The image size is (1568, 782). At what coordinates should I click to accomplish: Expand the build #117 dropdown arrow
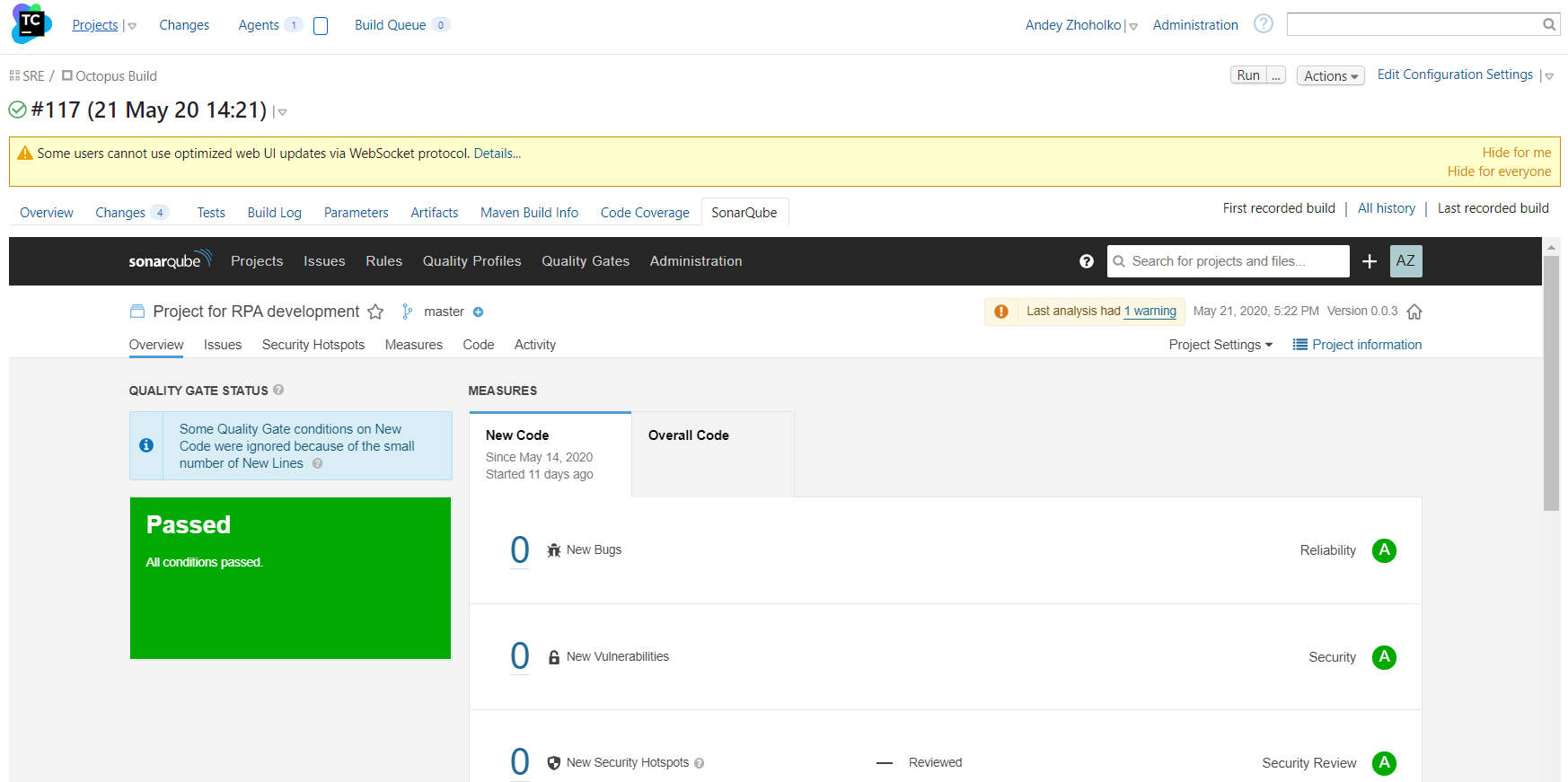(x=282, y=112)
